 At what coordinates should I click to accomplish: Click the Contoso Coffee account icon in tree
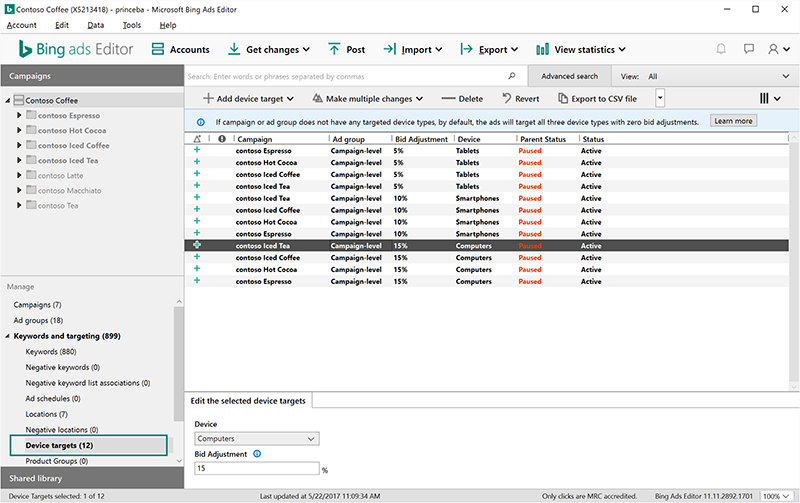click(19, 100)
